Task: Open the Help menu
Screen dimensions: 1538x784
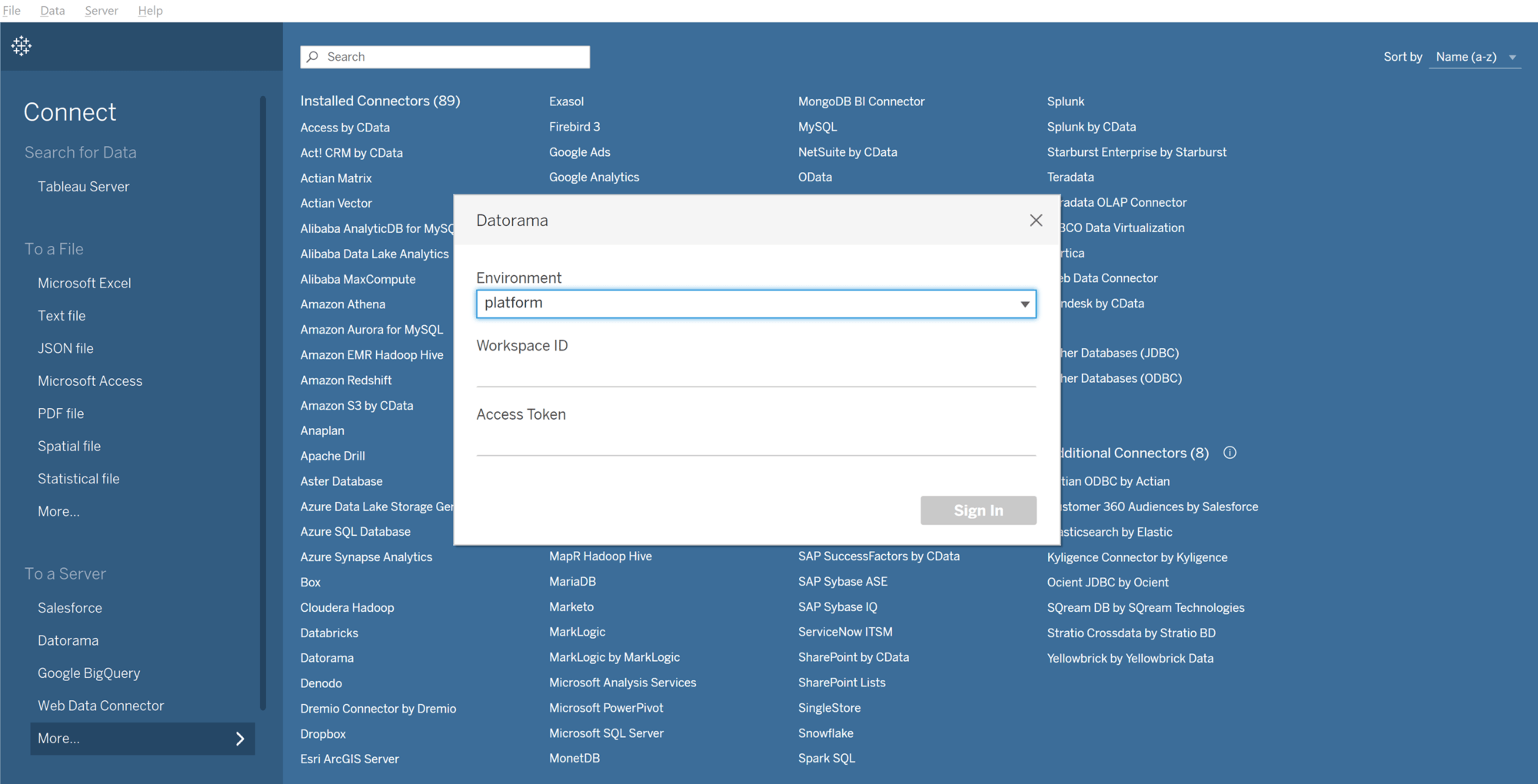Action: (150, 11)
